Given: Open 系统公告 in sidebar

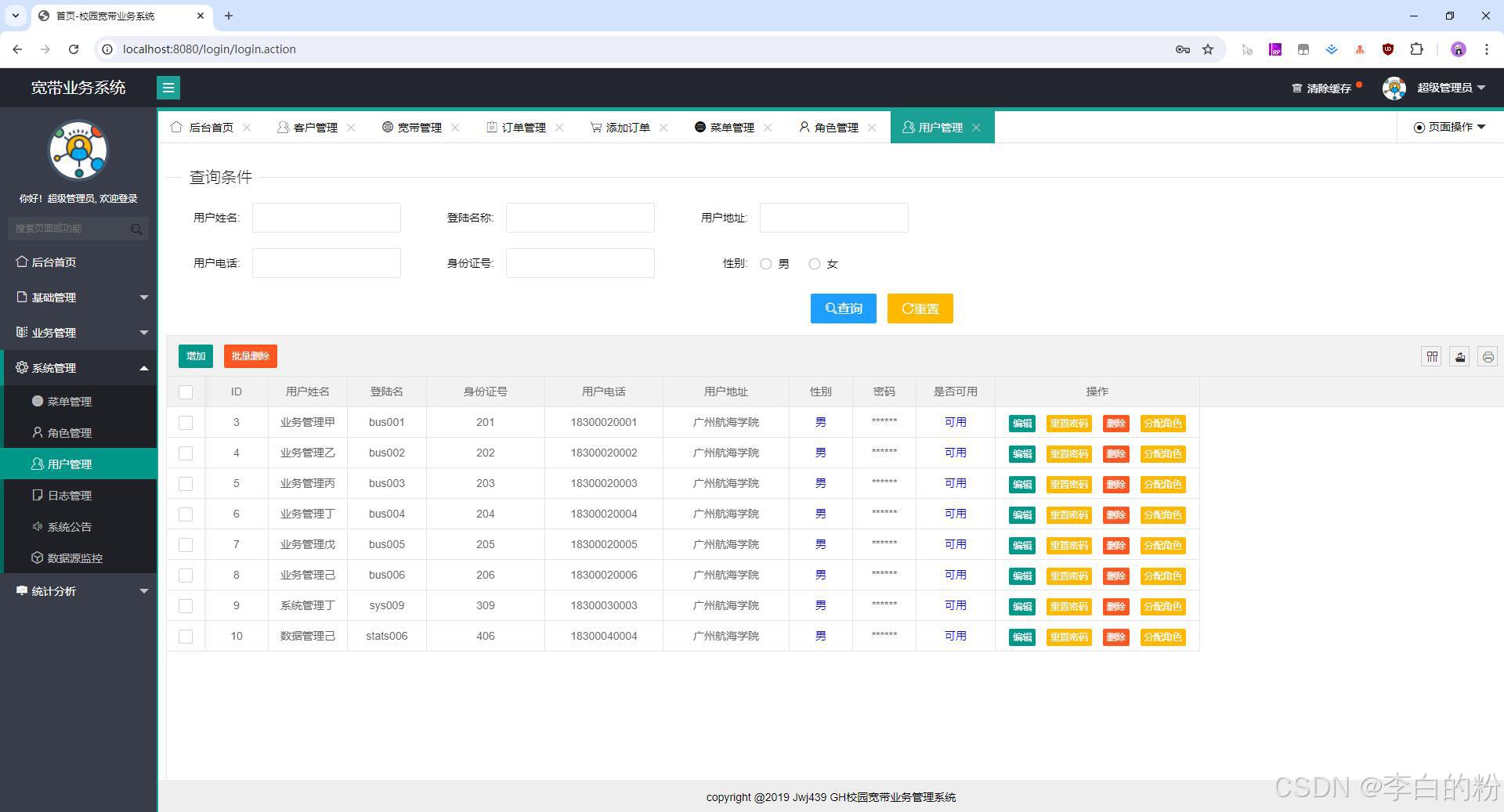Looking at the screenshot, I should coord(78,527).
